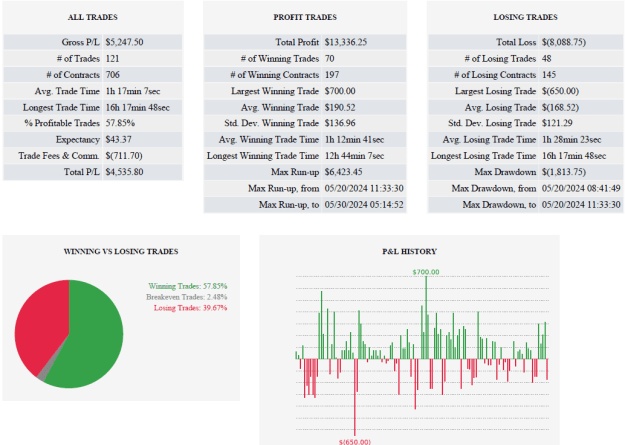Viewport: 625px width, 445px height.
Task: Click Avg. Losing Trade Time value 1h 28min 23sec
Action: click(572, 140)
